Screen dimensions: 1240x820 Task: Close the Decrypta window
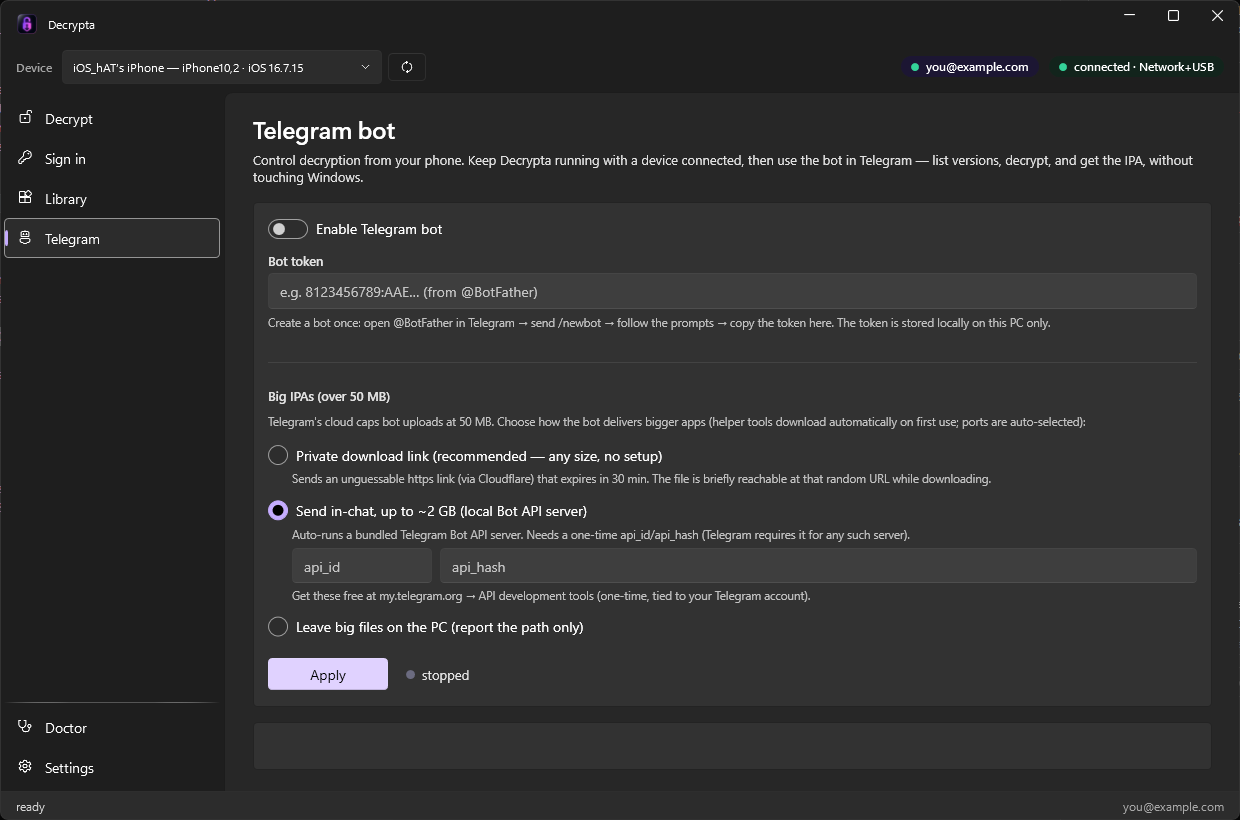tap(1217, 15)
